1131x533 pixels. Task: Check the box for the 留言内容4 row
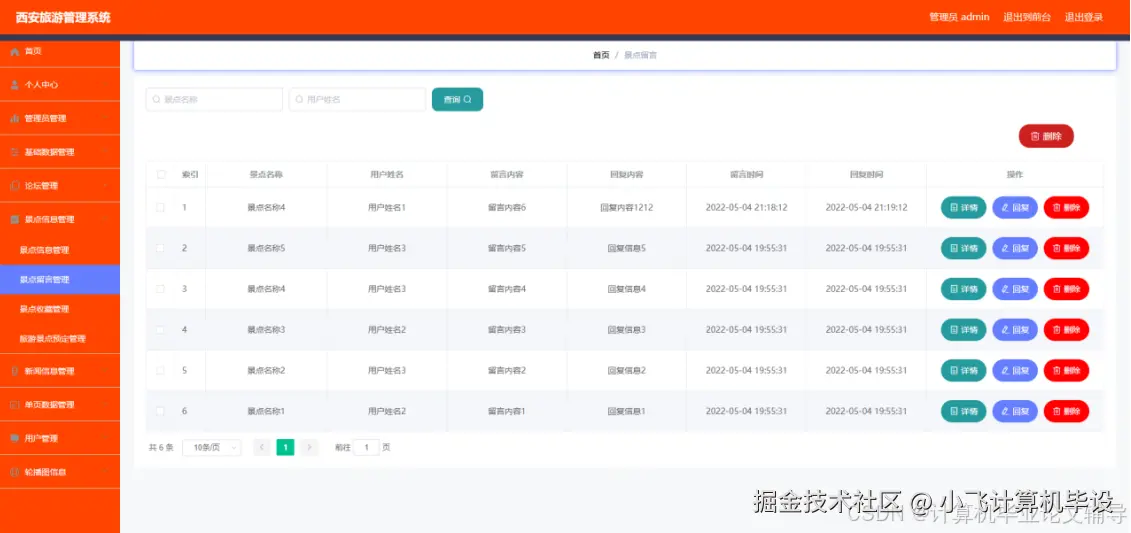coord(161,288)
